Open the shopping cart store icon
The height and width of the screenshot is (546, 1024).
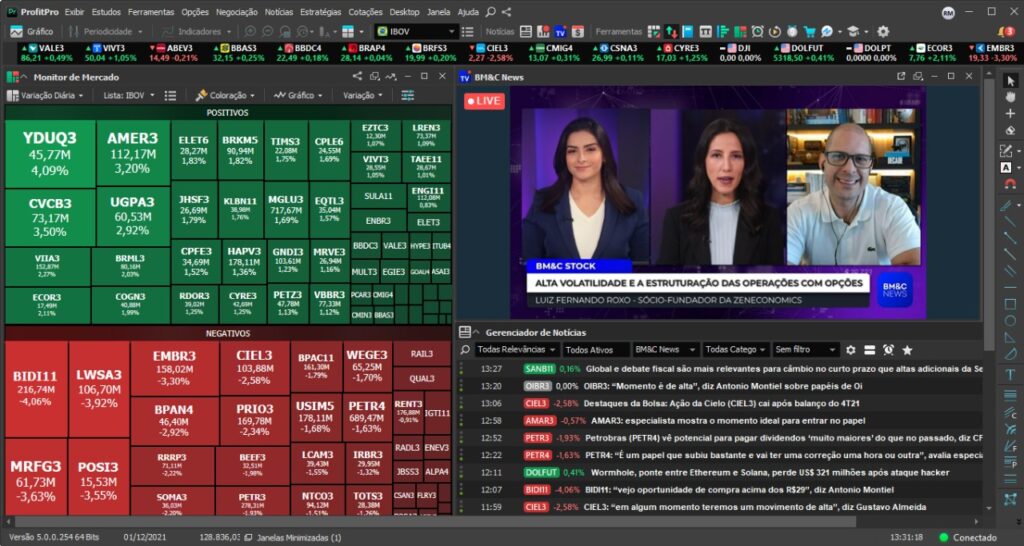pos(810,31)
